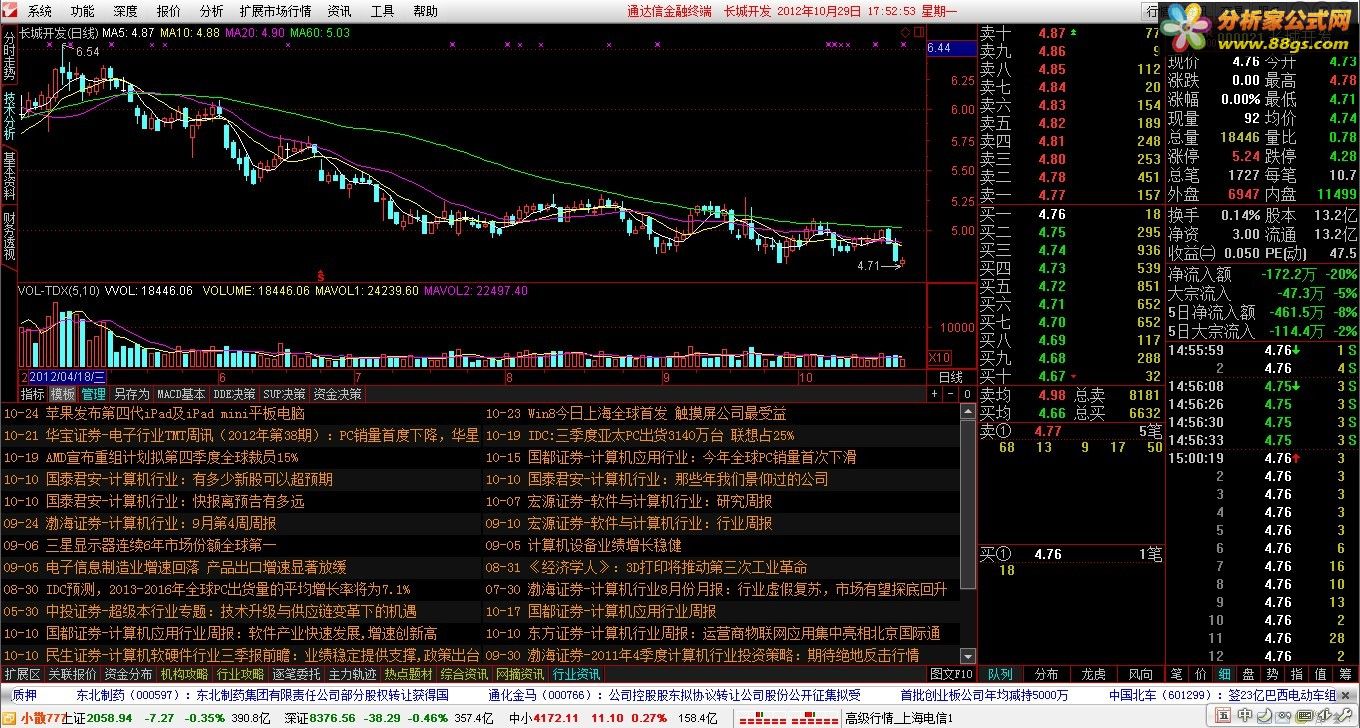The image size is (1360, 728).
Task: Click the 模板 template button
Action: tap(63, 394)
